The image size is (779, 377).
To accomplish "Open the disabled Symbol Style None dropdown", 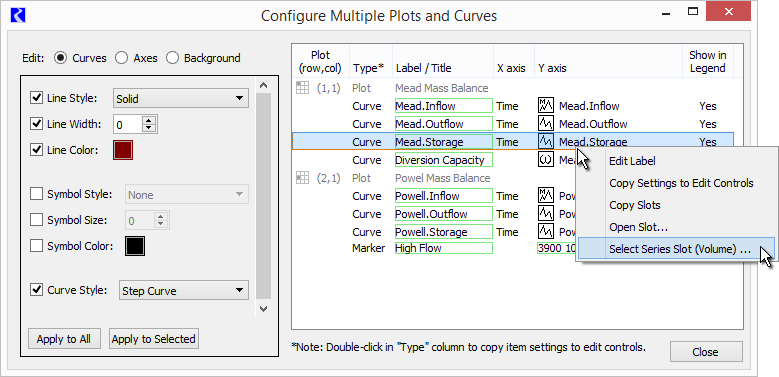I will coord(186,195).
